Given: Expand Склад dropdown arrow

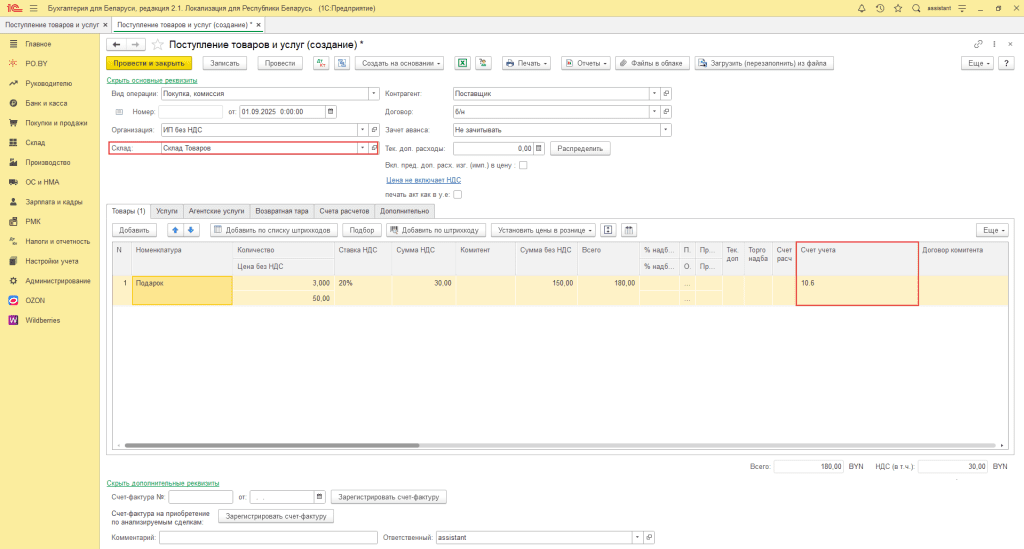Looking at the screenshot, I should pyautogui.click(x=362, y=148).
